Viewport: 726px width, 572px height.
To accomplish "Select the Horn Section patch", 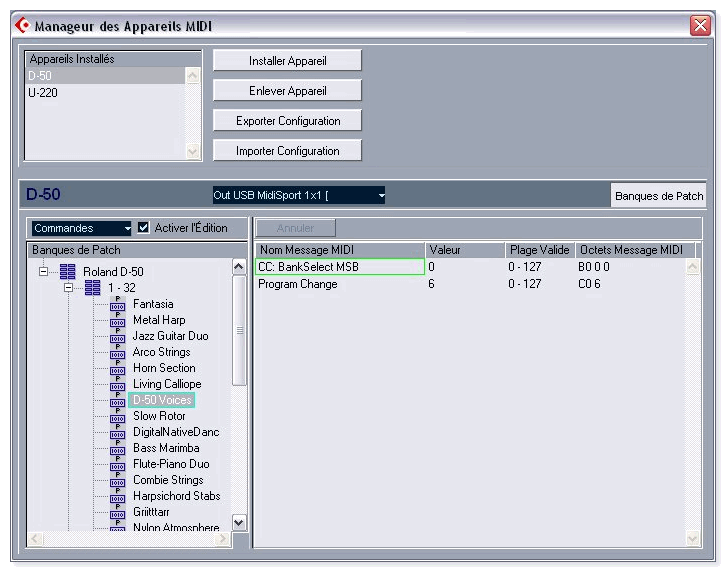I will (164, 368).
